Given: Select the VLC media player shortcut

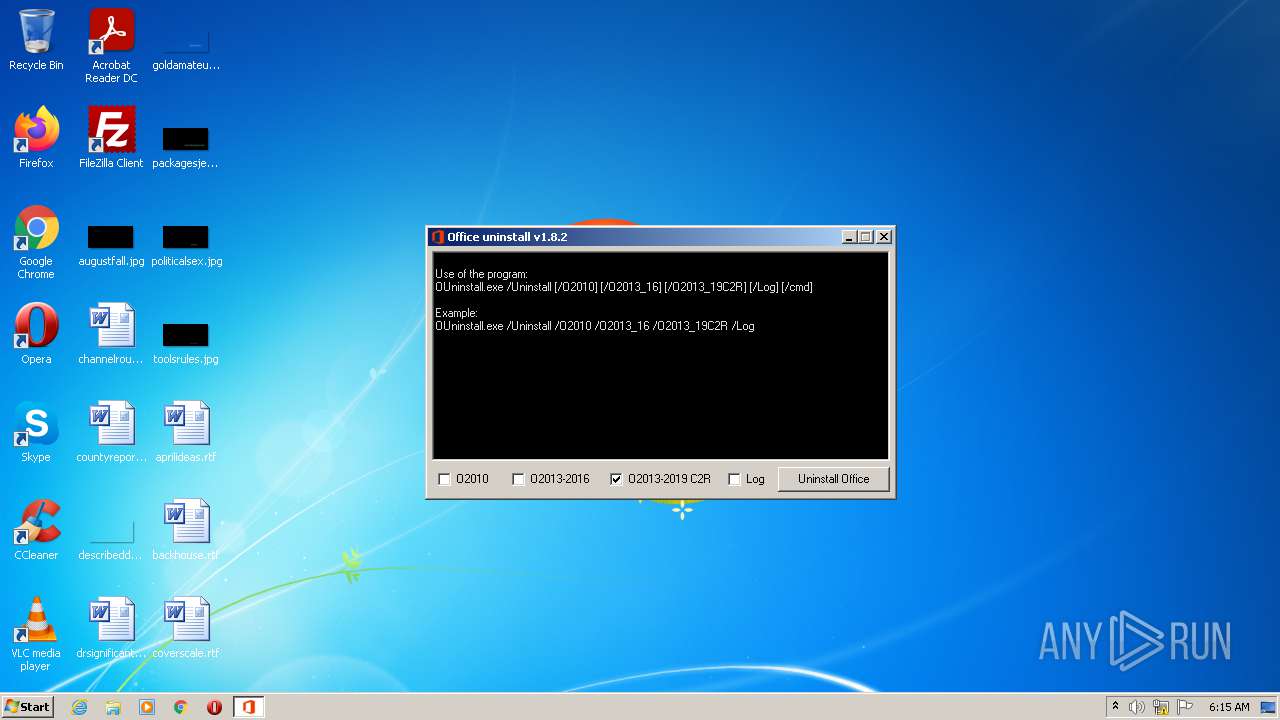Looking at the screenshot, I should [x=36, y=635].
